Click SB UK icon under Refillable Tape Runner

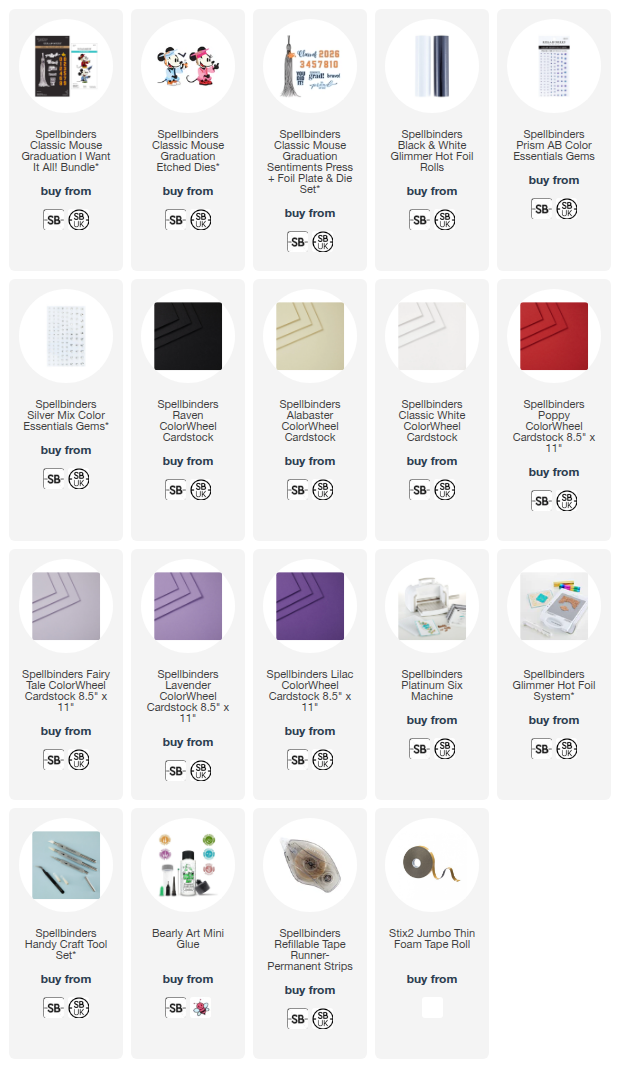[322, 1019]
